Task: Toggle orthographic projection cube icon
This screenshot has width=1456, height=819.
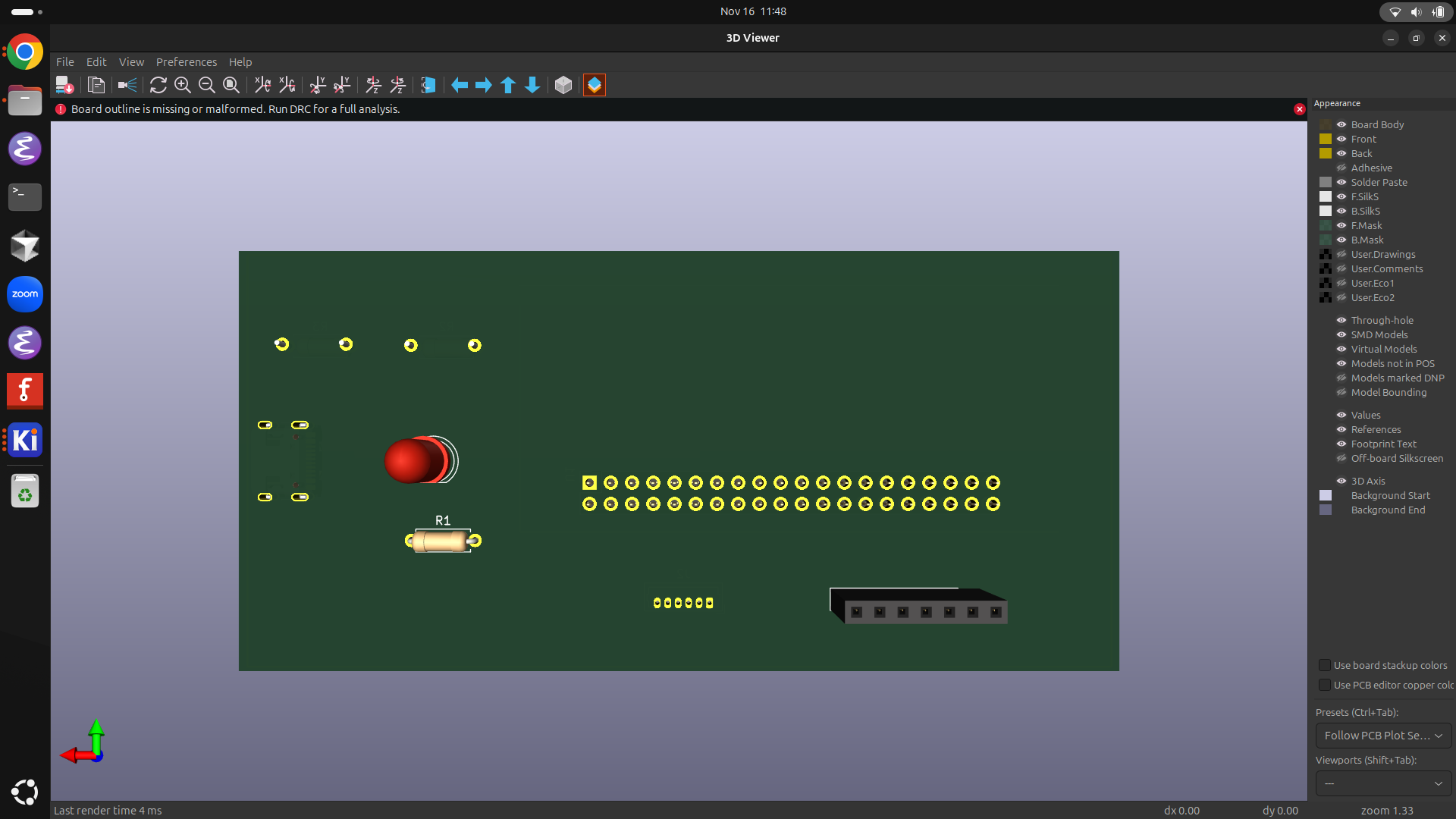Action: click(563, 85)
